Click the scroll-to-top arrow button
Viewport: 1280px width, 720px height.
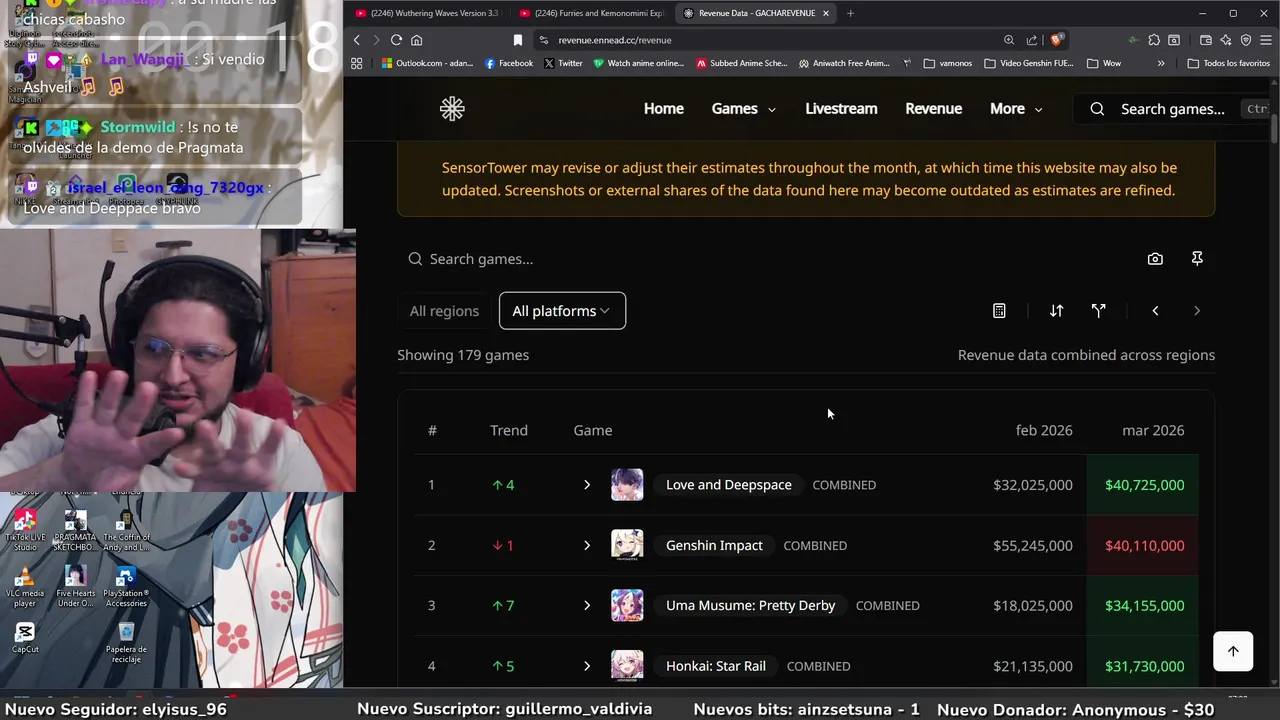pos(1233,651)
